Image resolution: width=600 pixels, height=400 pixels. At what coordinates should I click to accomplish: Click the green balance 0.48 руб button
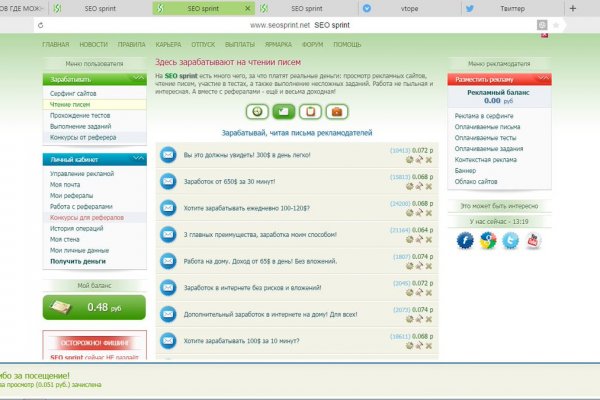tap(94, 307)
